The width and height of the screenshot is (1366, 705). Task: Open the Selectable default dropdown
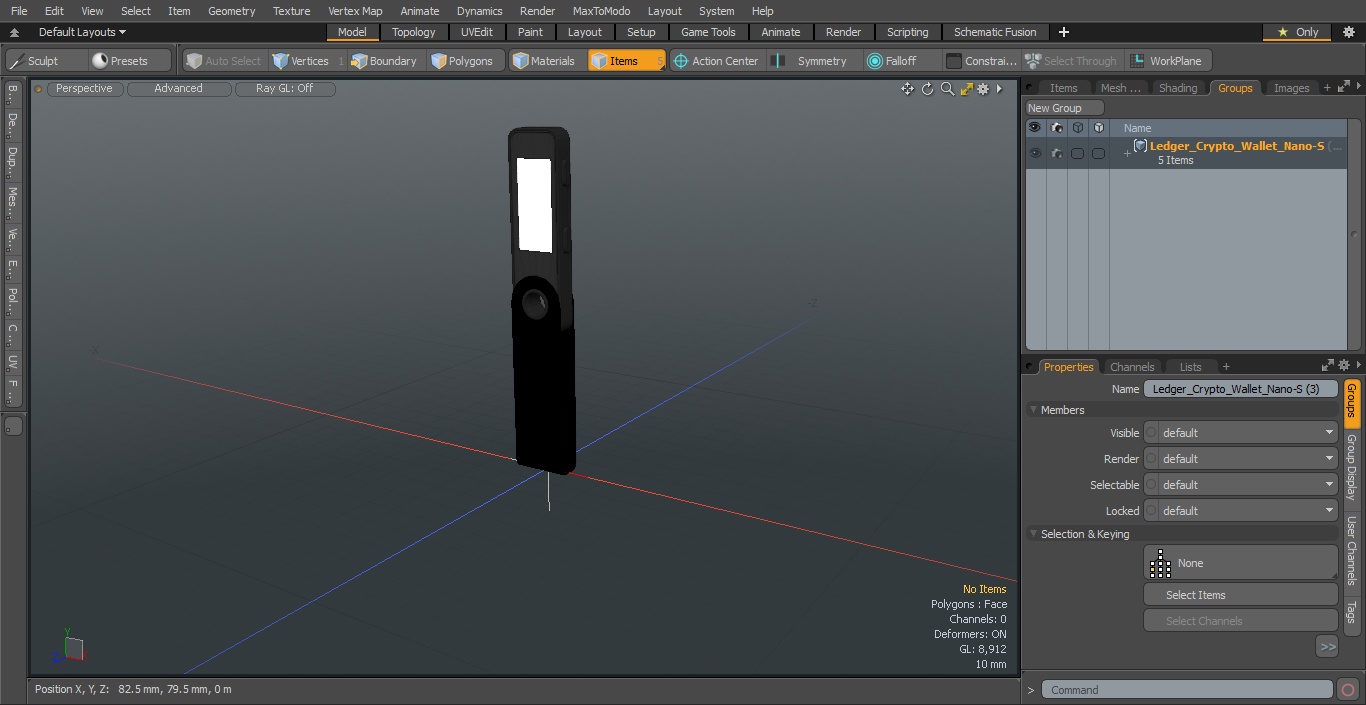(x=1248, y=485)
